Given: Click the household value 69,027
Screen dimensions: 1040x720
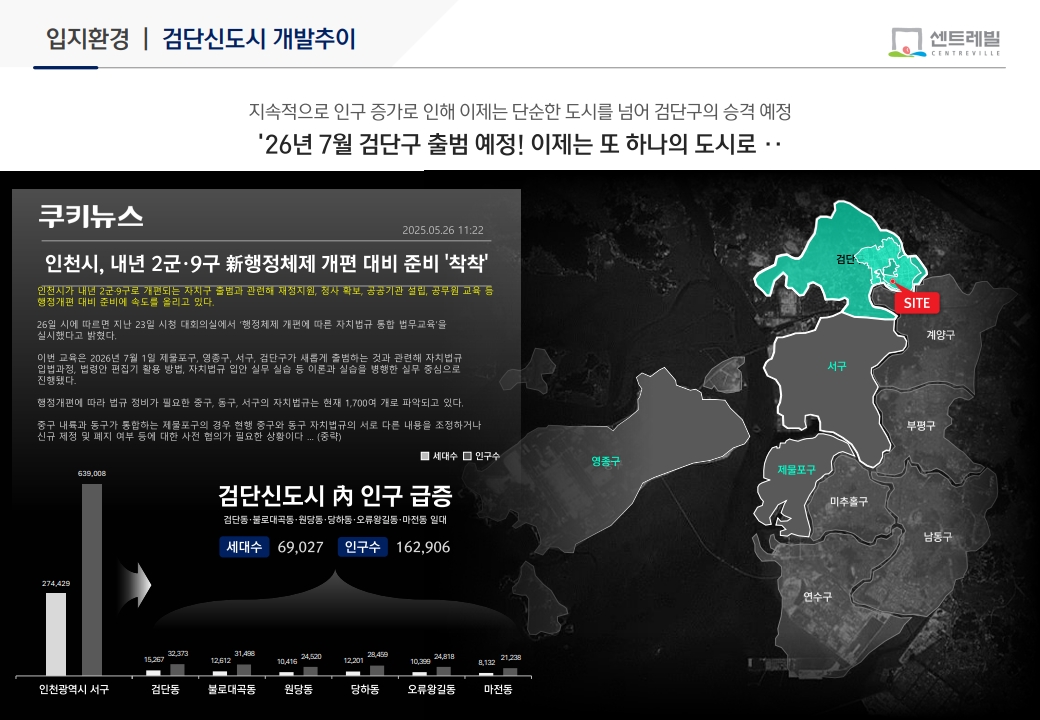Looking at the screenshot, I should click(300, 547).
